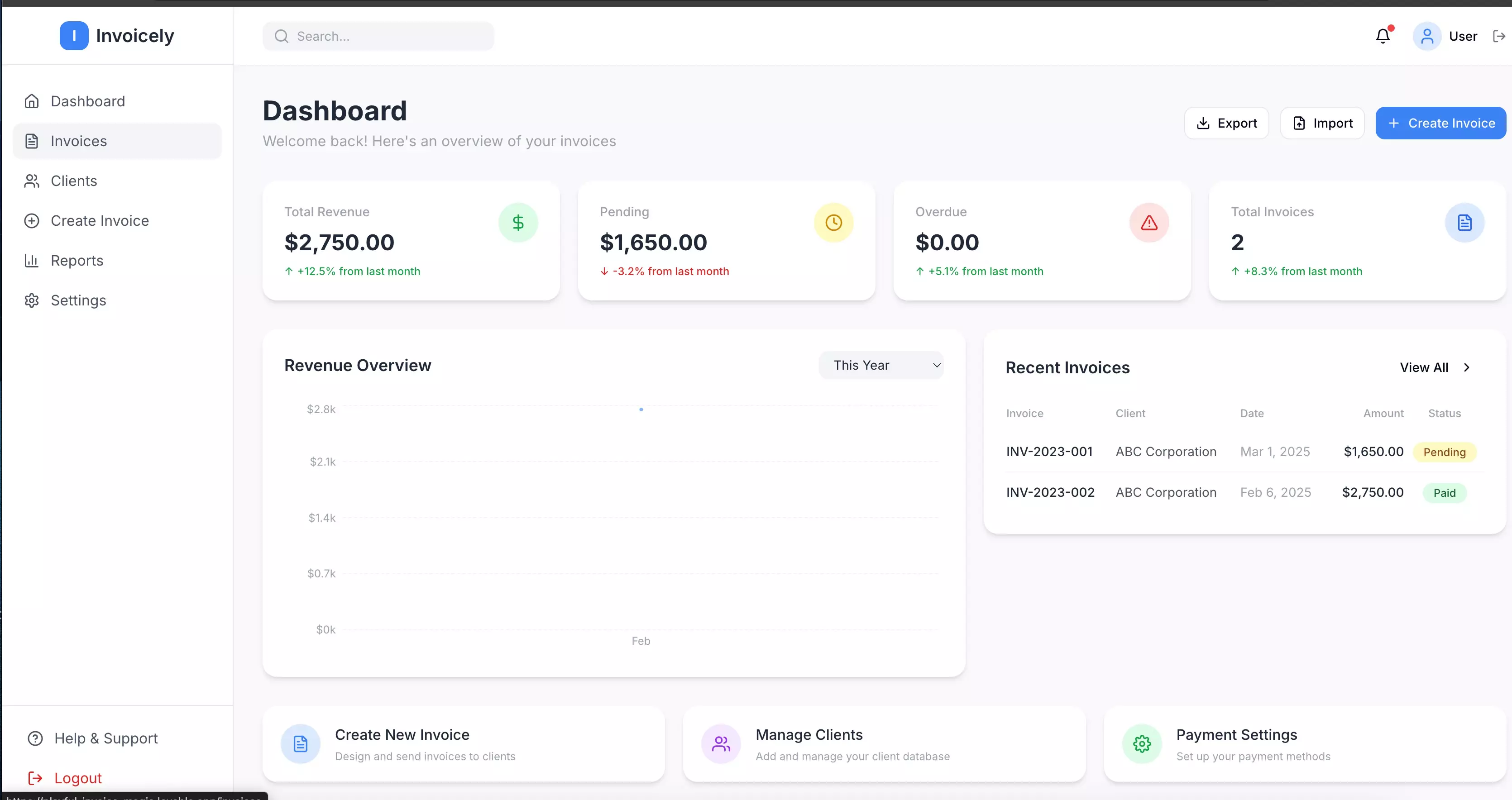Screen dimensions: 1512x800
Task: Click the notification bell icon
Action: pos(1382,36)
